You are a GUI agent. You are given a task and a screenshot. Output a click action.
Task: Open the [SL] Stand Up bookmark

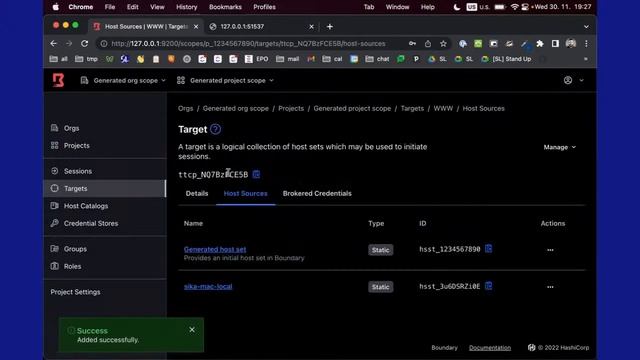tap(507, 59)
